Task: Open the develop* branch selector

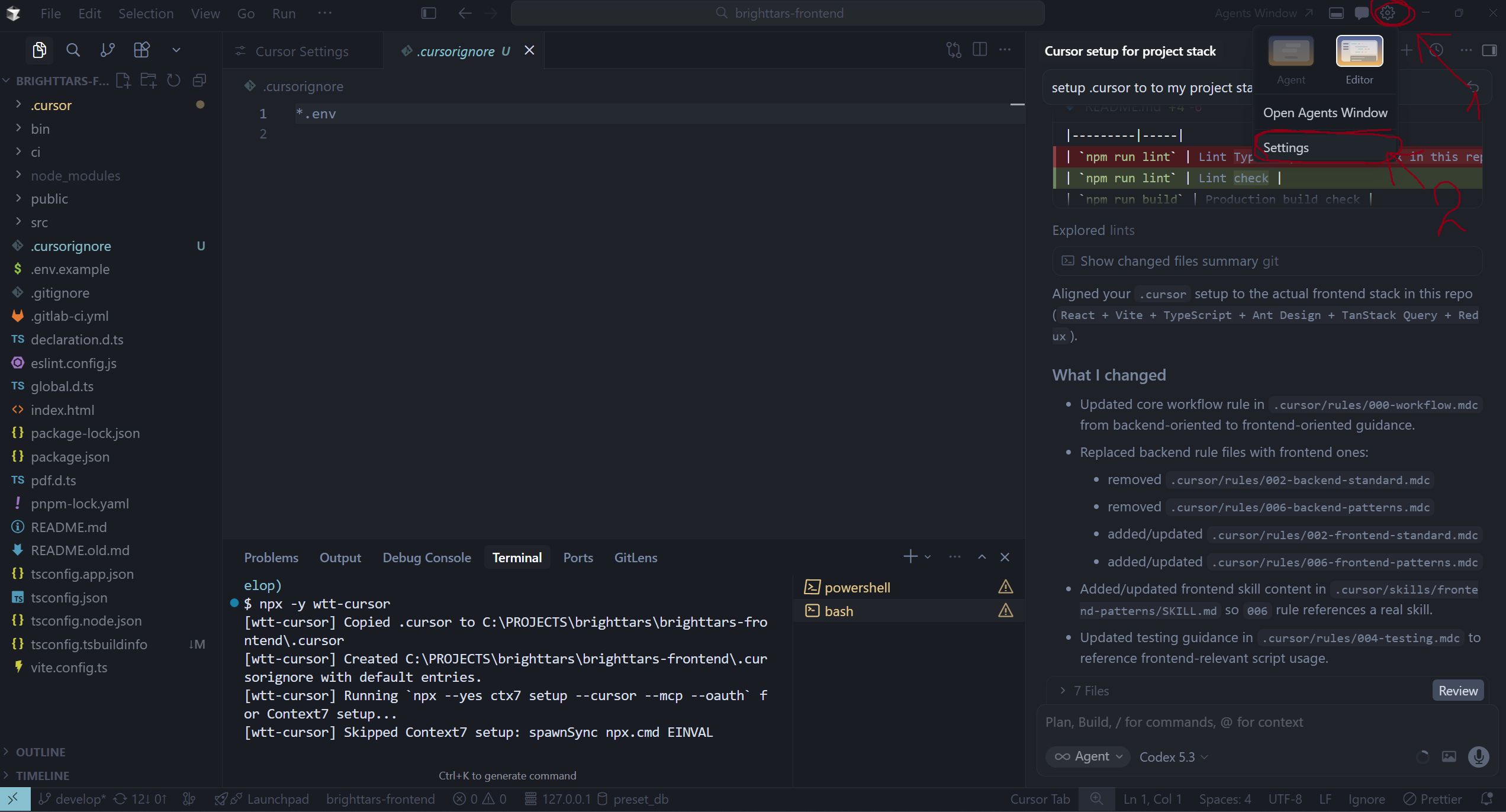Action: 72,799
